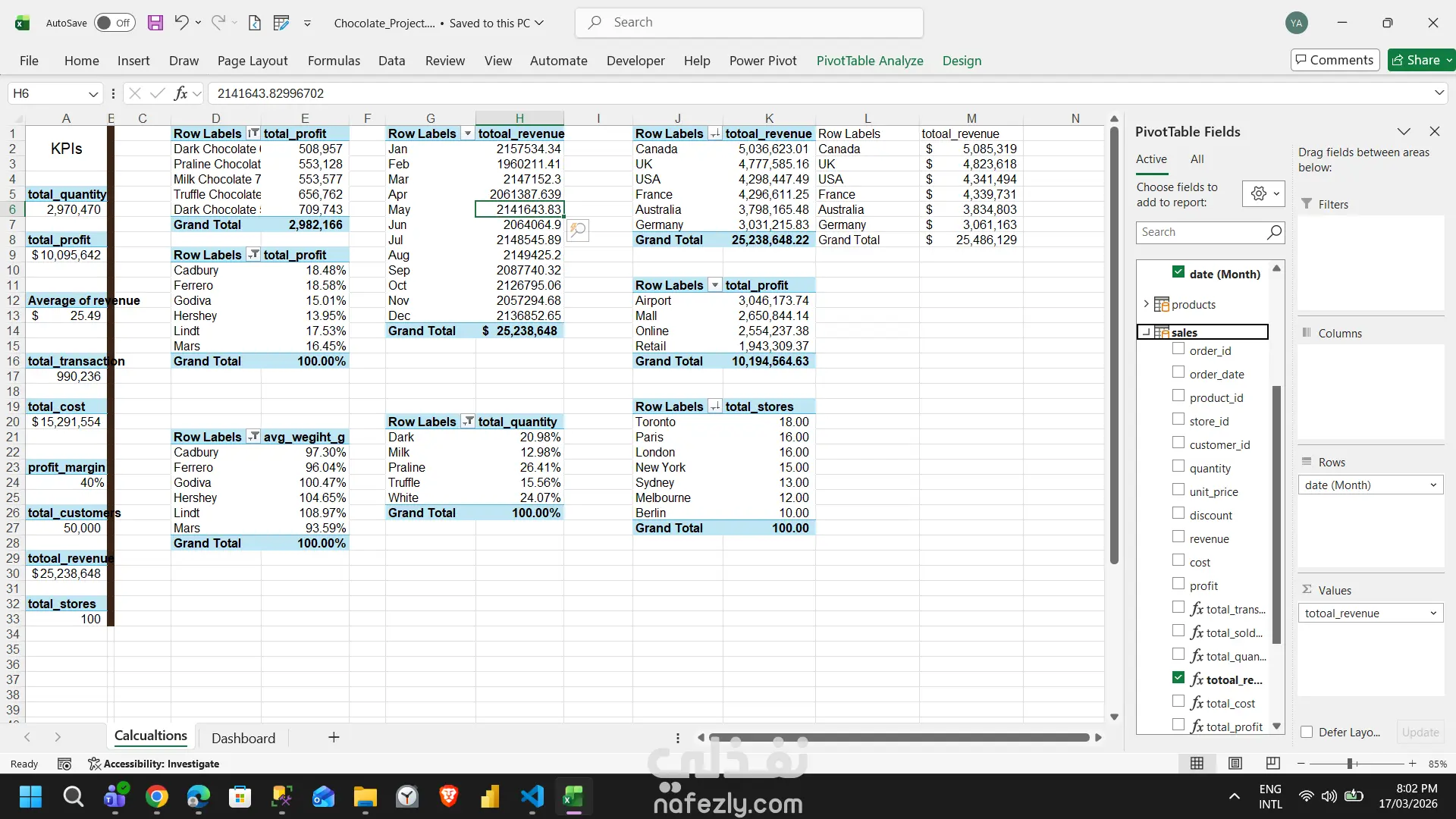Switch to the All tab in field list
Image resolution: width=1456 pixels, height=819 pixels.
pyautogui.click(x=1197, y=159)
